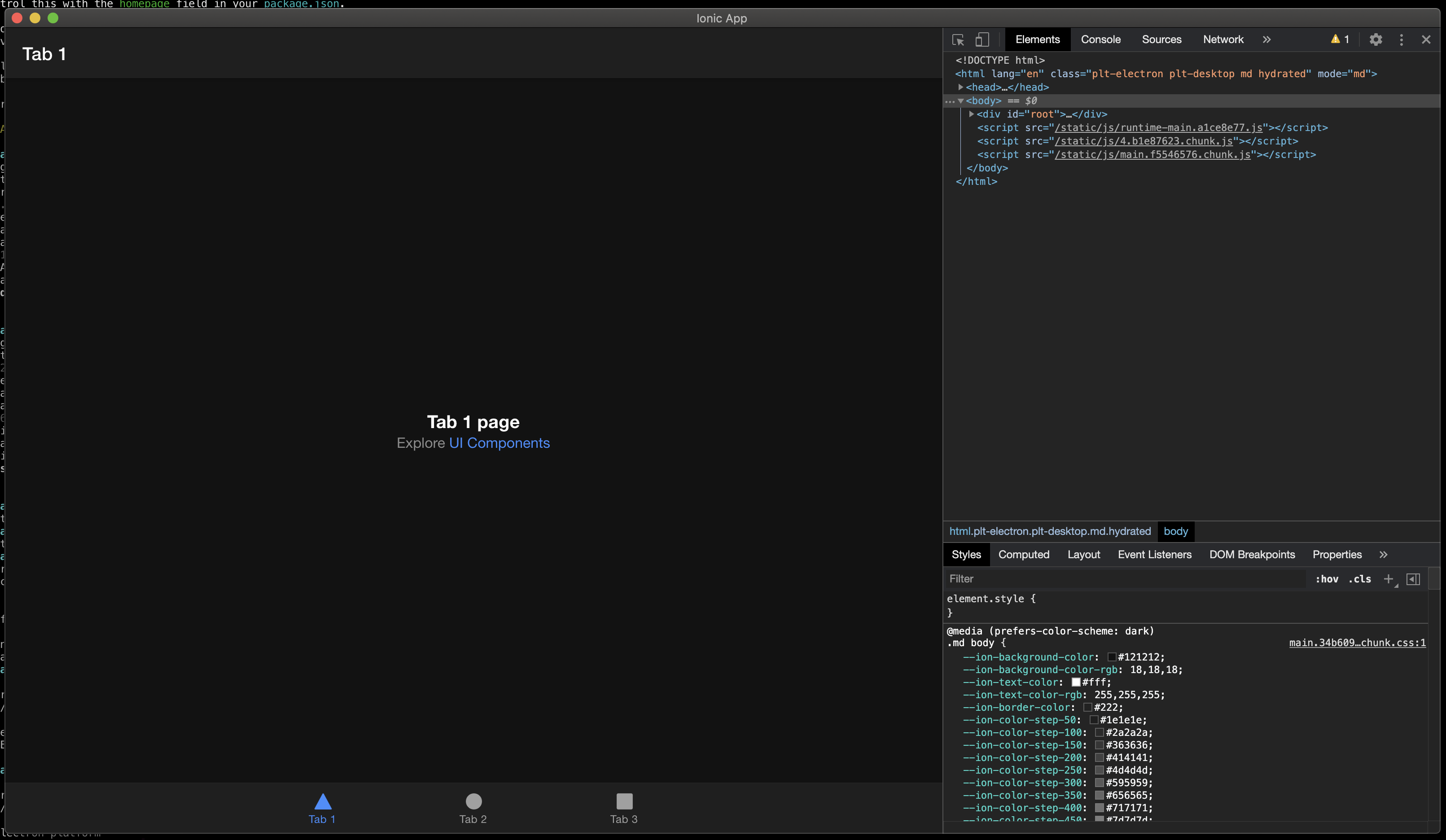The image size is (1446, 840).
Task: Click the #2a2a2a step-100 swatch
Action: pyautogui.click(x=1100, y=733)
